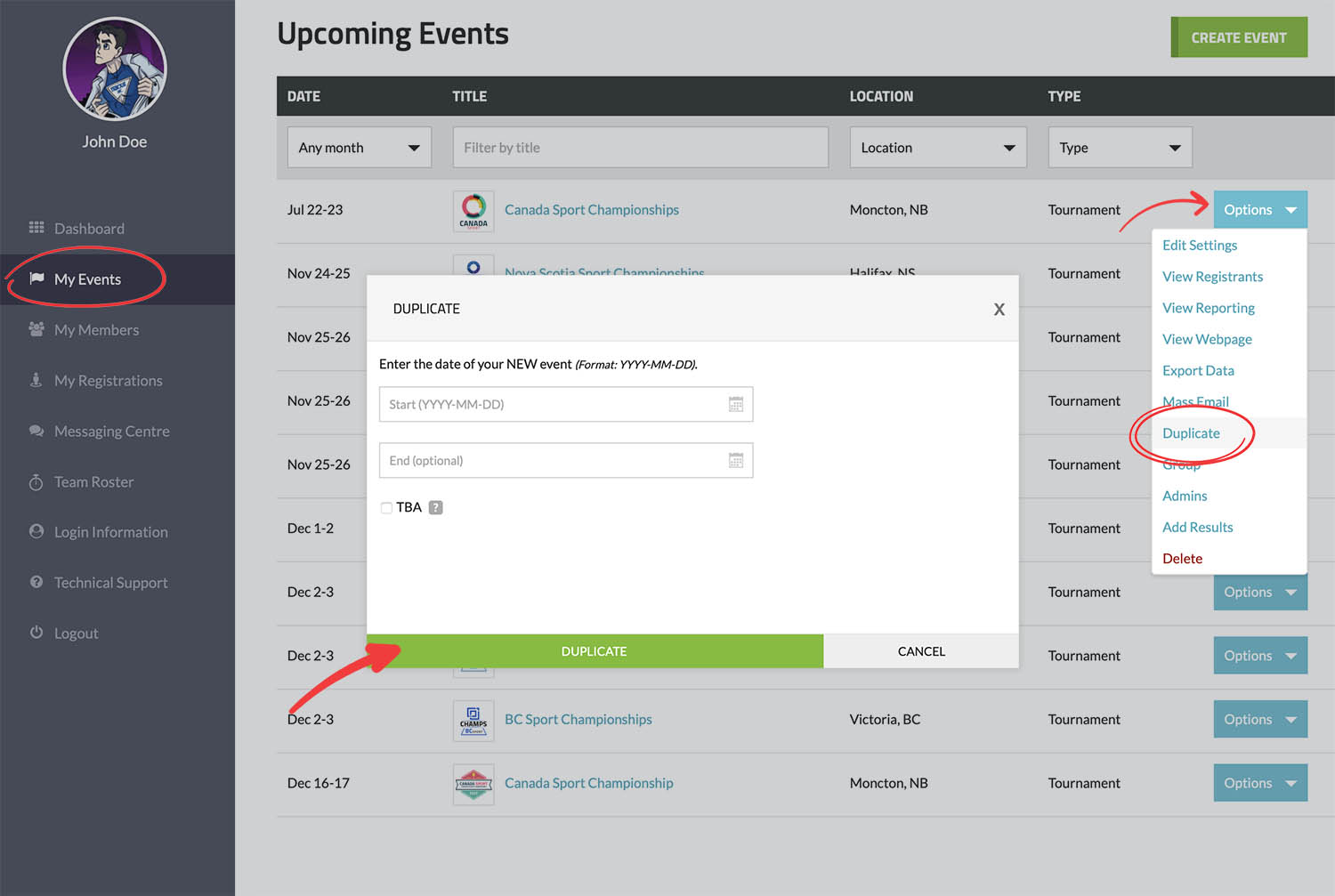
Task: Click the Create Event button
Action: [1238, 37]
